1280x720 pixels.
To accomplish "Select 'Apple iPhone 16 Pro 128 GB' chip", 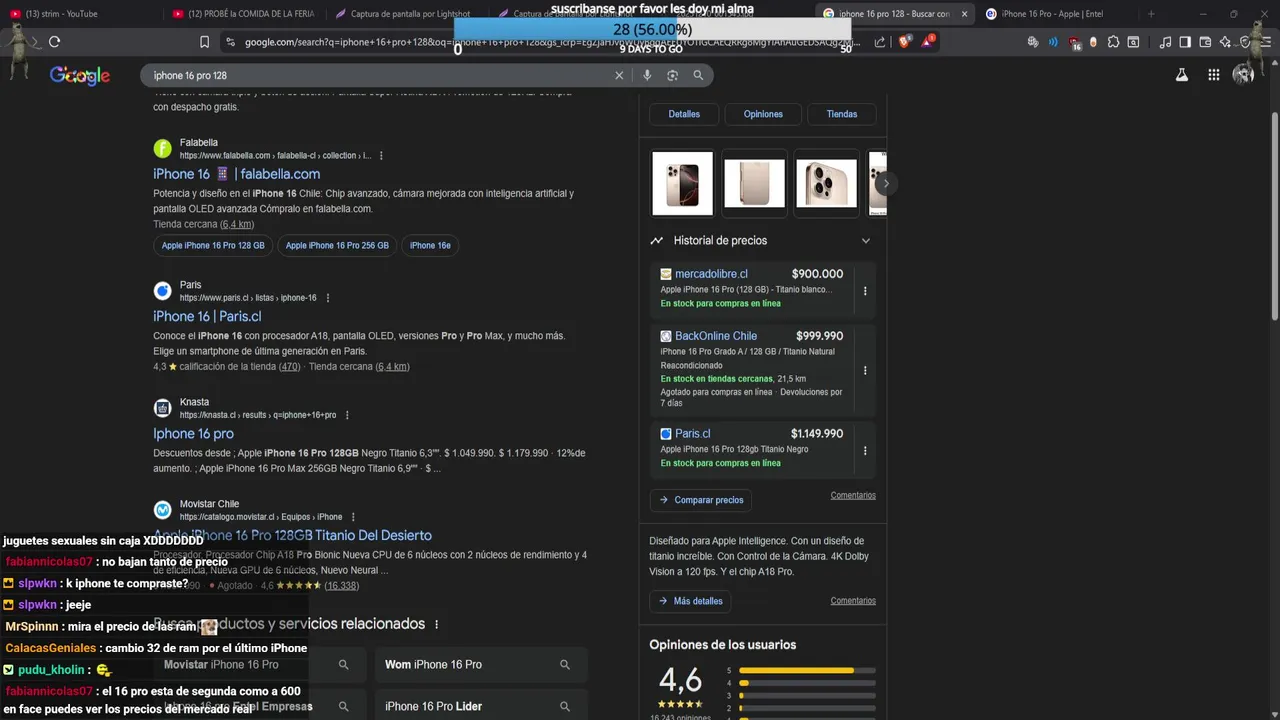I will (213, 245).
